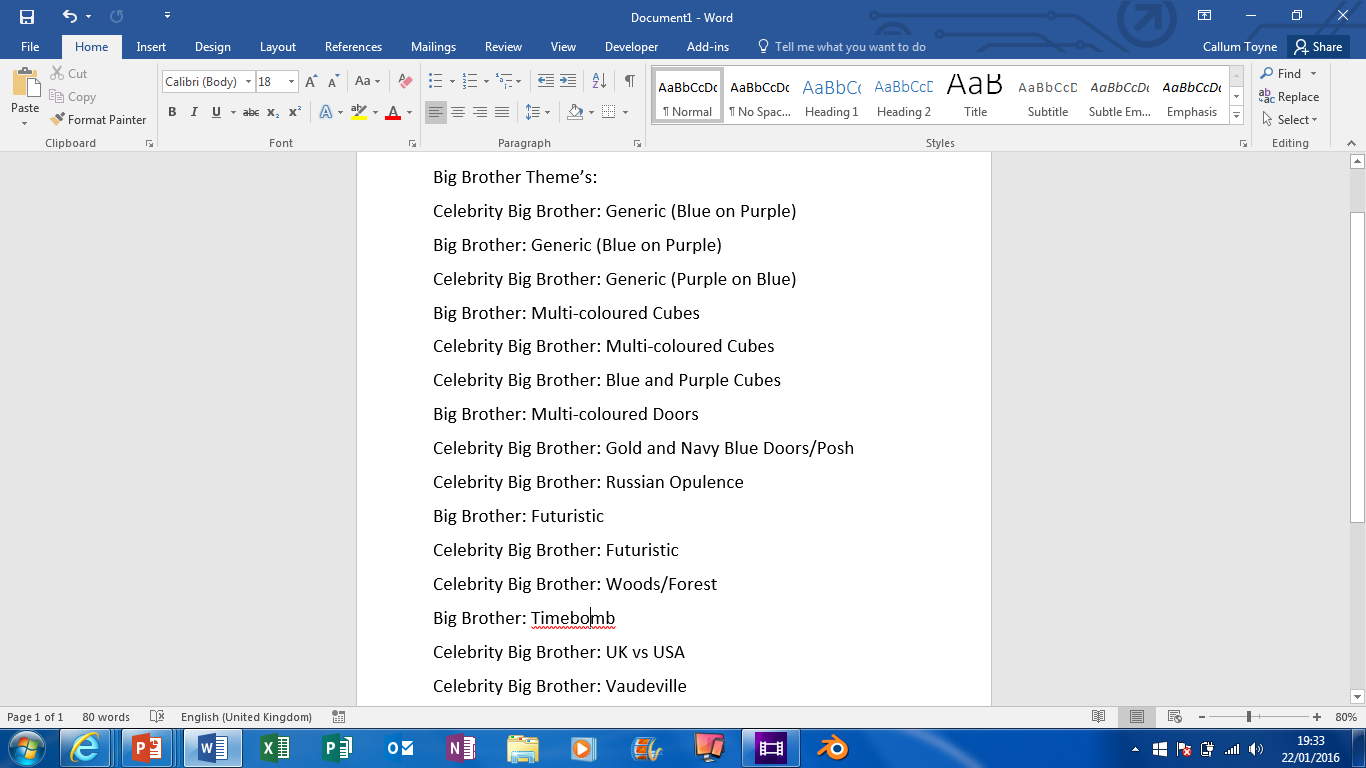Toggle strikethrough formatting
The image size is (1366, 768).
pyautogui.click(x=251, y=112)
